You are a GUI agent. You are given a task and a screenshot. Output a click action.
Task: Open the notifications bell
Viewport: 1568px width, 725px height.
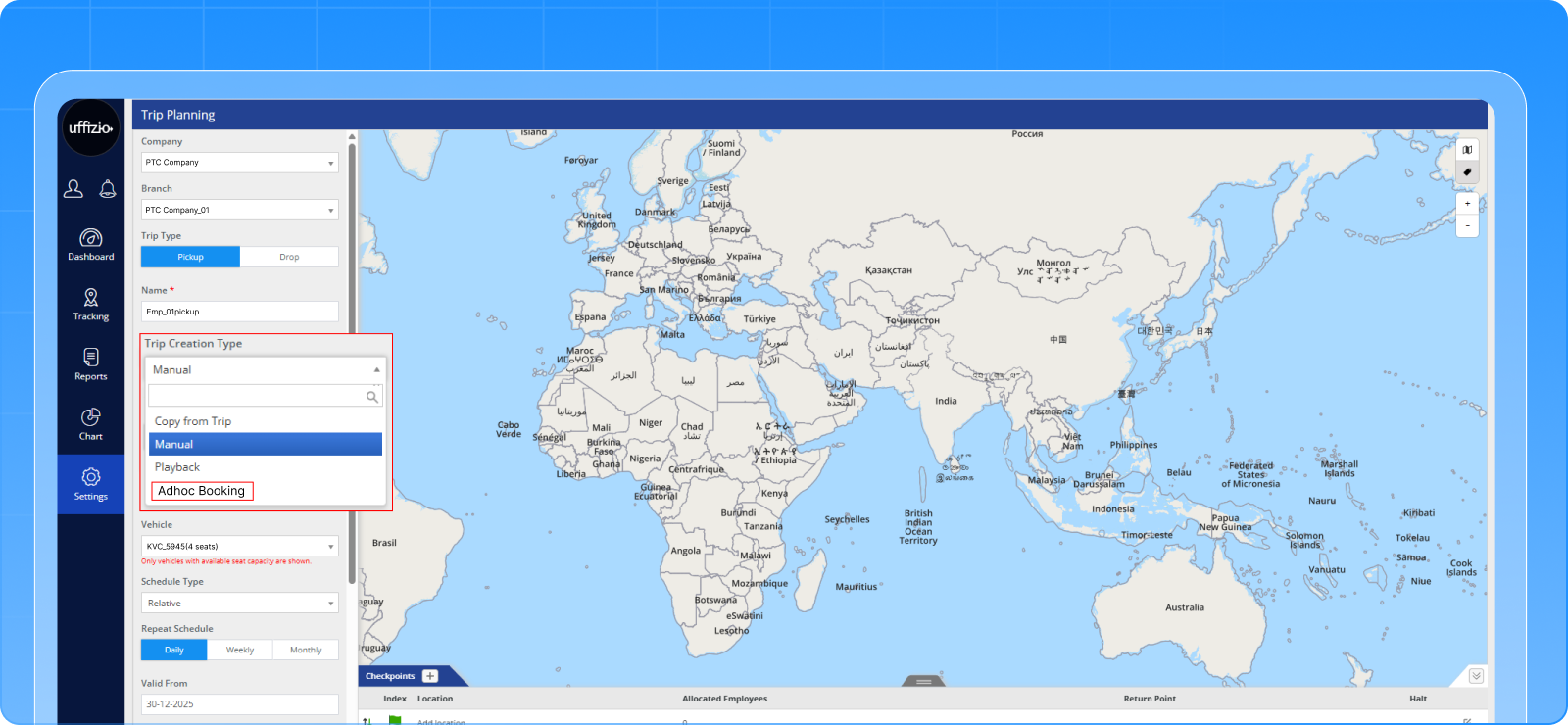tap(108, 189)
